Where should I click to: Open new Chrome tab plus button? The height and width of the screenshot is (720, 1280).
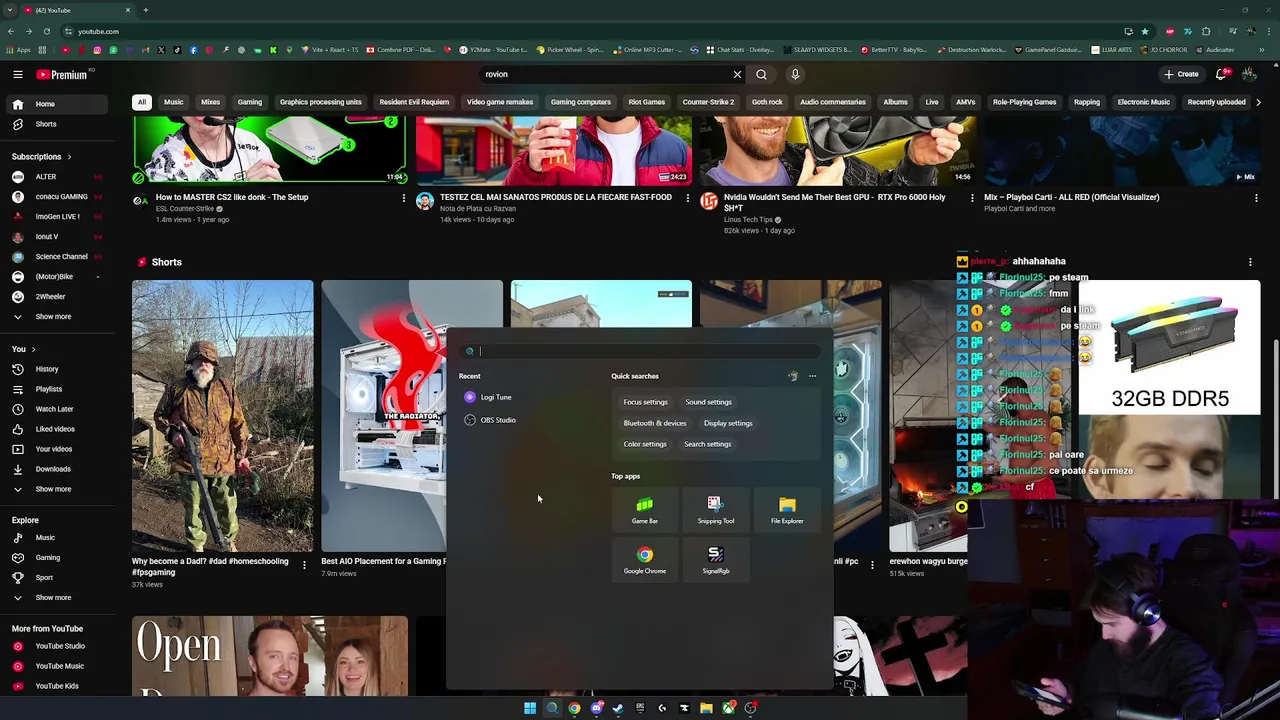pos(146,10)
